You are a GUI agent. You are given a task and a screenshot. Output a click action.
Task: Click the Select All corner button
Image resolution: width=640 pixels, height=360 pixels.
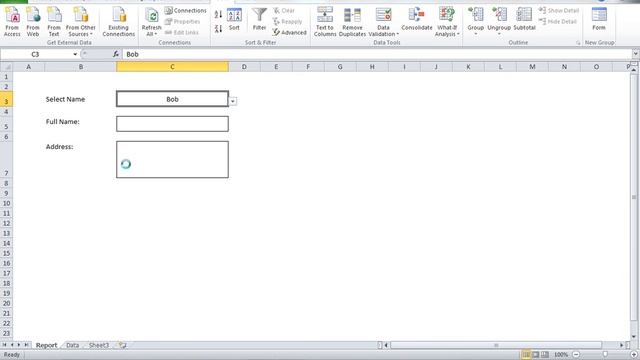pos(7,67)
